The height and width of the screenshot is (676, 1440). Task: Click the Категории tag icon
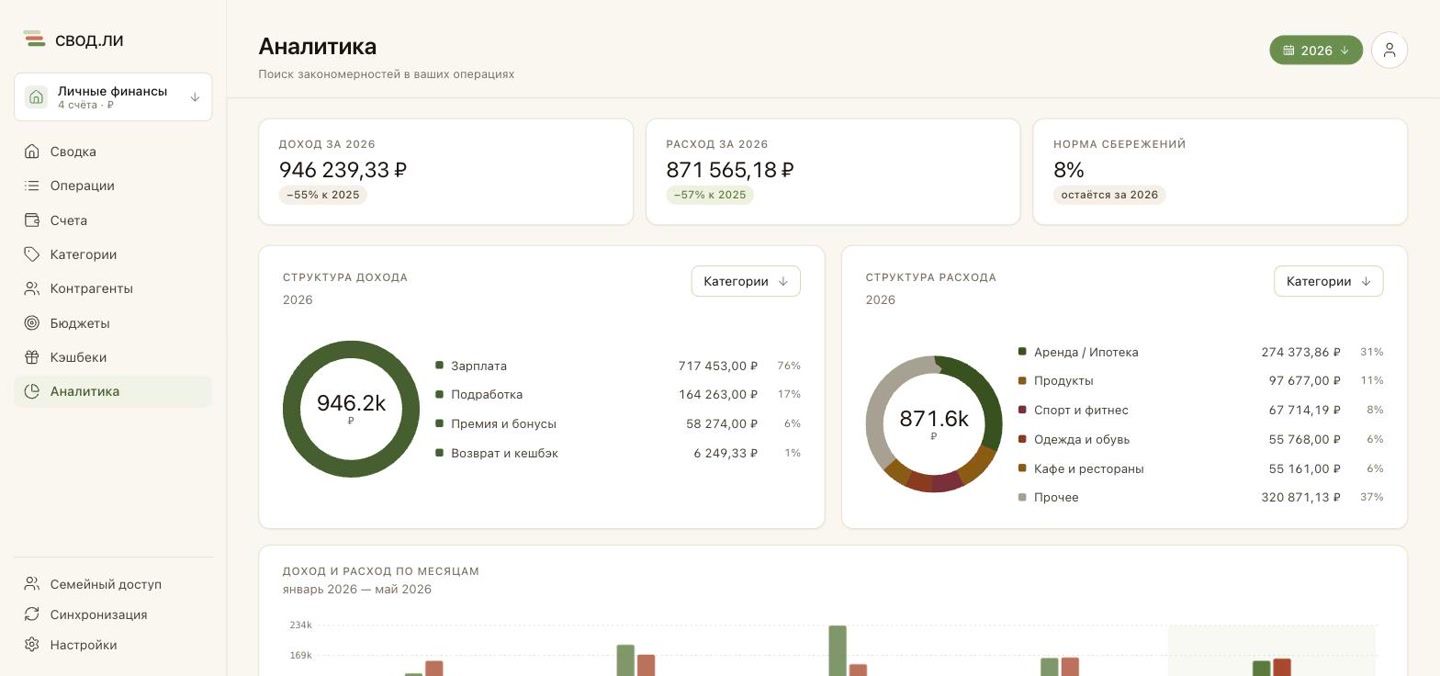(x=32, y=254)
